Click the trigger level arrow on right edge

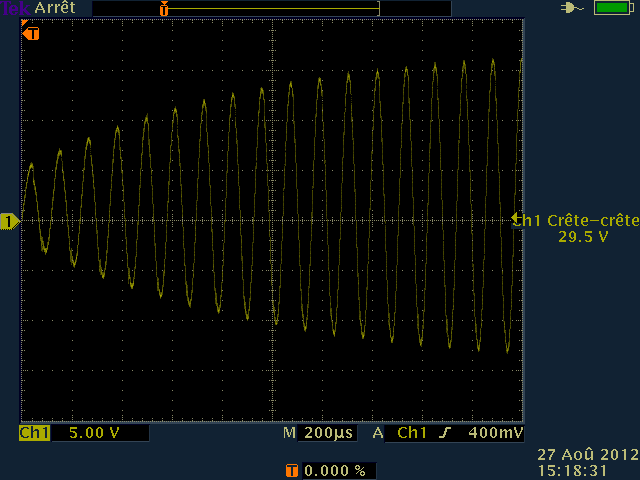516,219
